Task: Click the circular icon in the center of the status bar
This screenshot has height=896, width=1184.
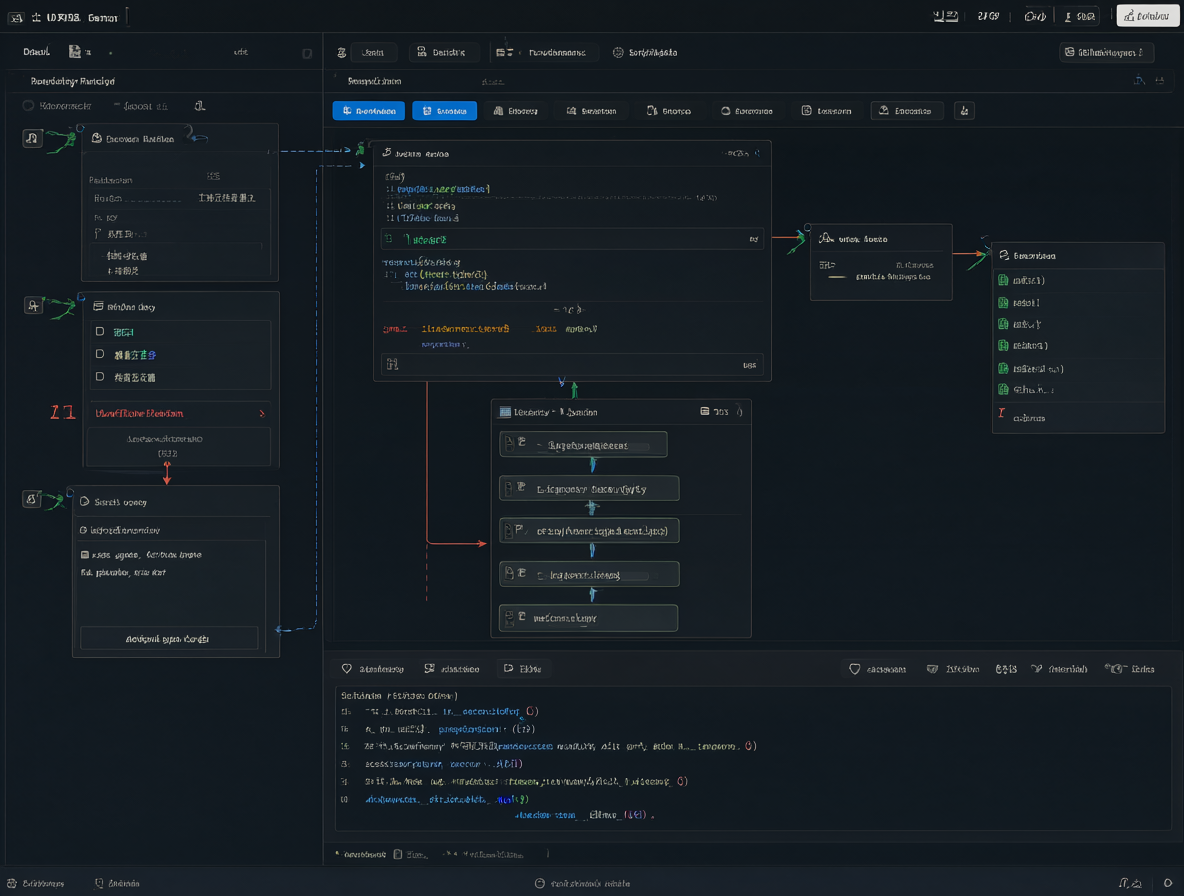Action: point(539,883)
